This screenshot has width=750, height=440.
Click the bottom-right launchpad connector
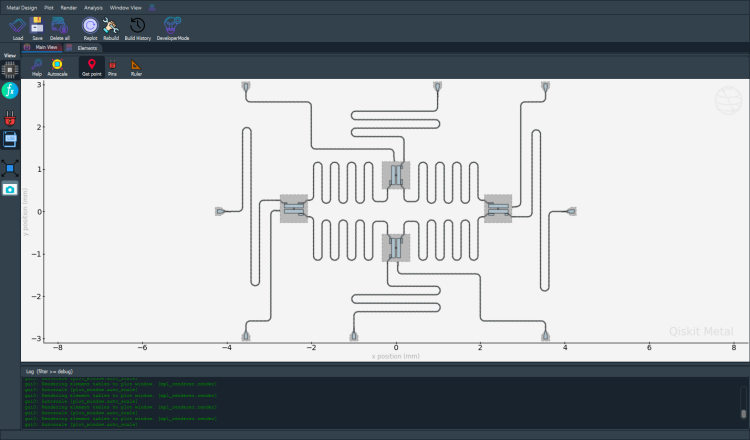click(x=545, y=336)
